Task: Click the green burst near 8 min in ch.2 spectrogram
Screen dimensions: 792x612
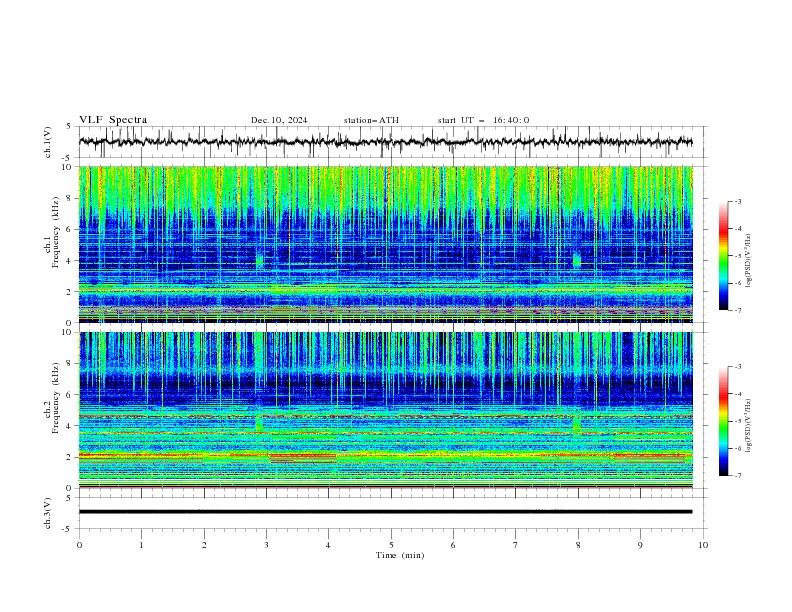Action: coord(577,423)
